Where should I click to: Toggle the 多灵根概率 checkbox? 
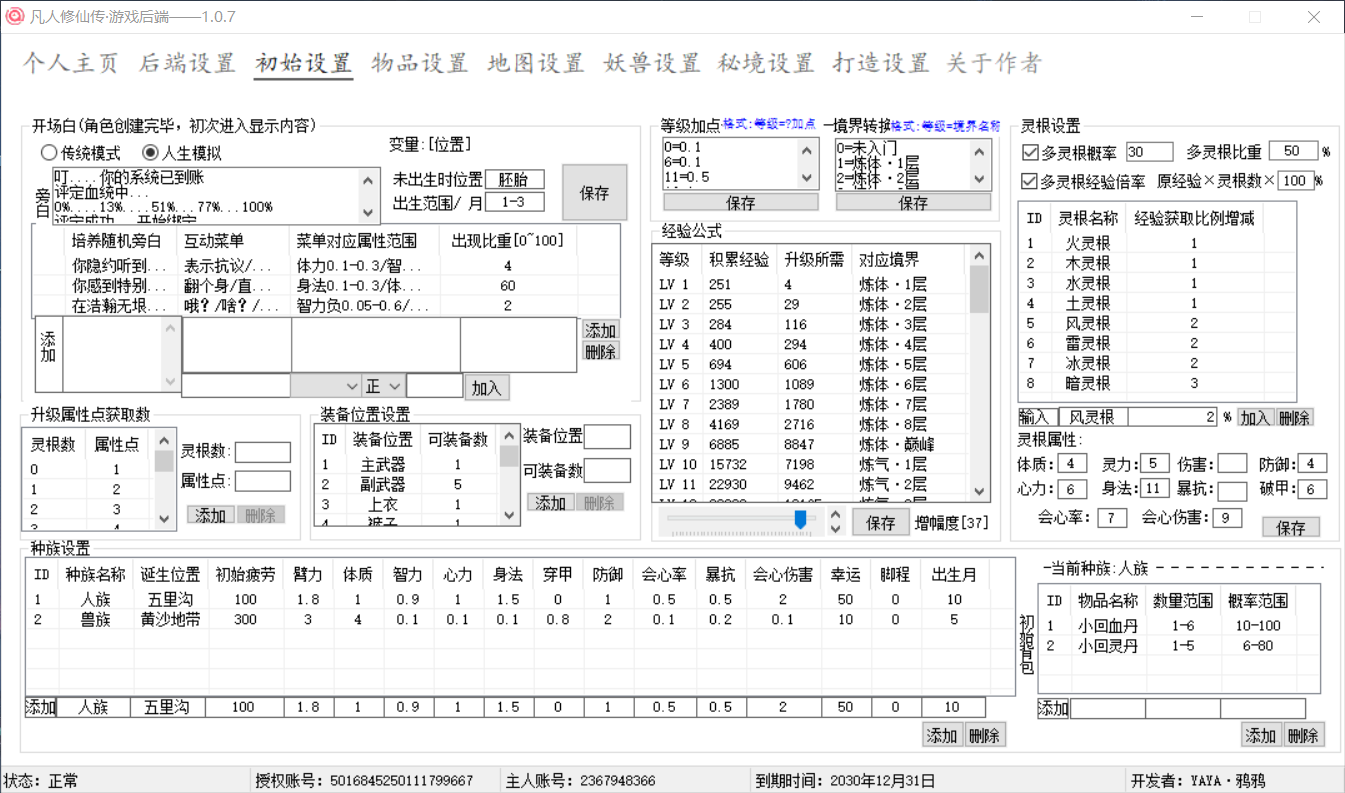pos(1070,152)
